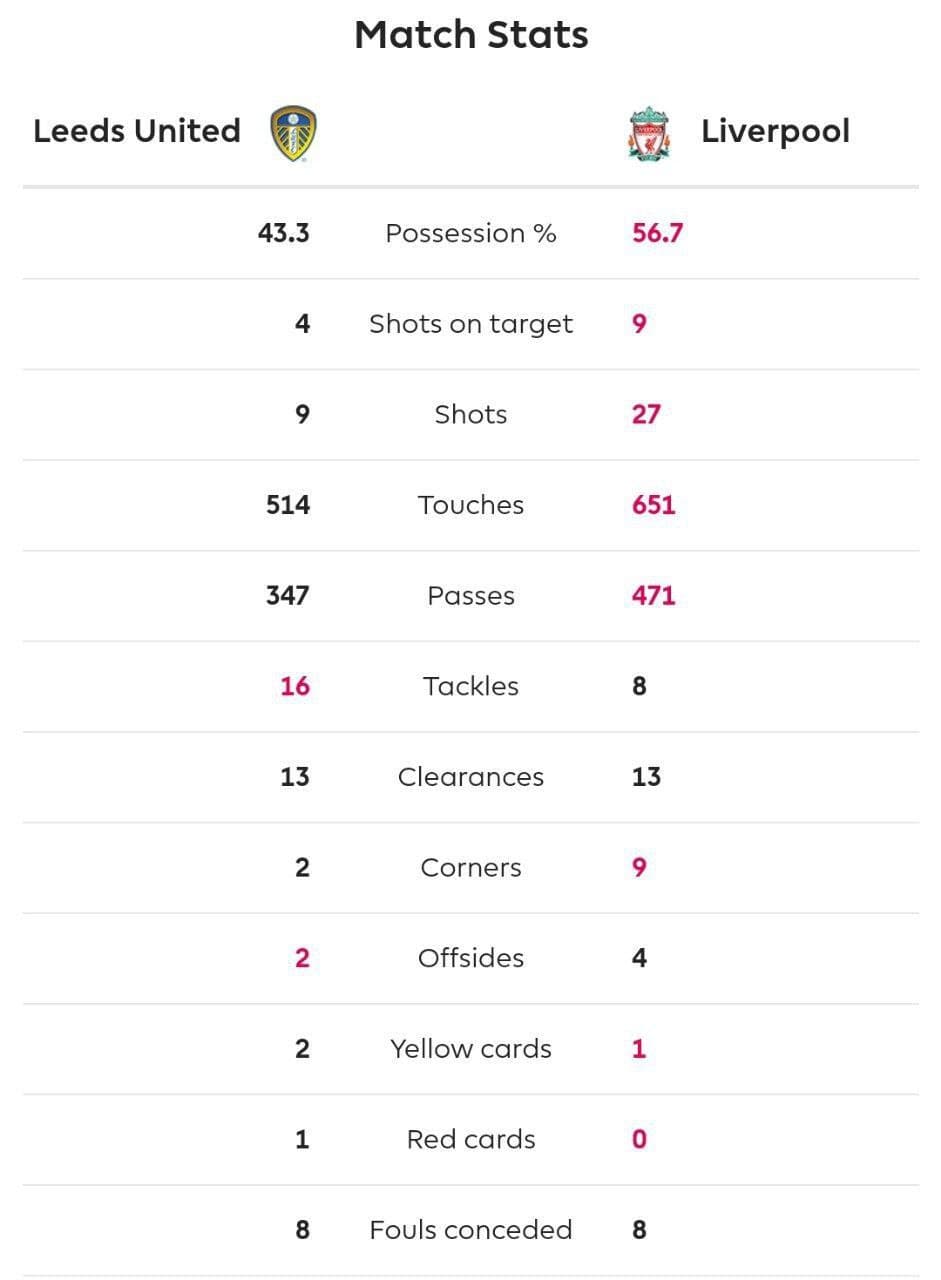941x1280 pixels.
Task: Click the Tackles stat label
Action: 471,686
